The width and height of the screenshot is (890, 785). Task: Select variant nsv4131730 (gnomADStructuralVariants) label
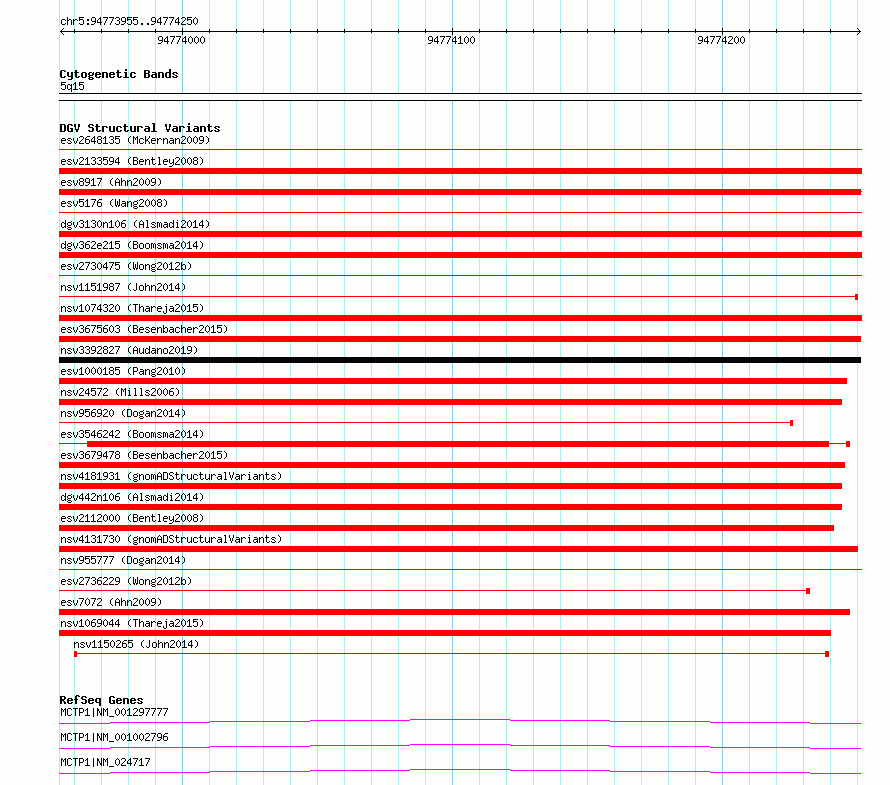point(171,539)
